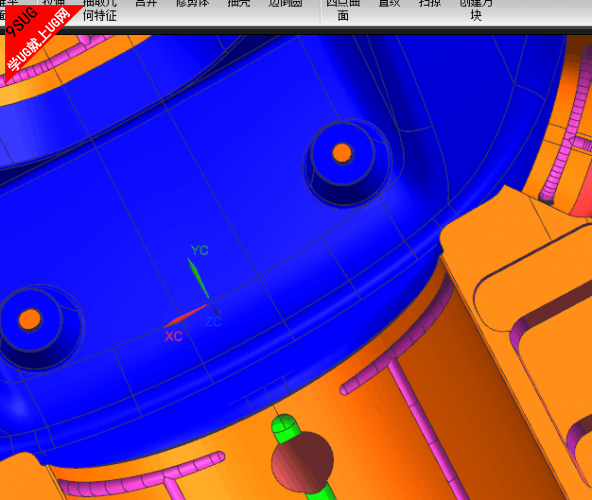Activate the 扫掠 swept tool
This screenshot has width=592, height=500.
(430, 3)
